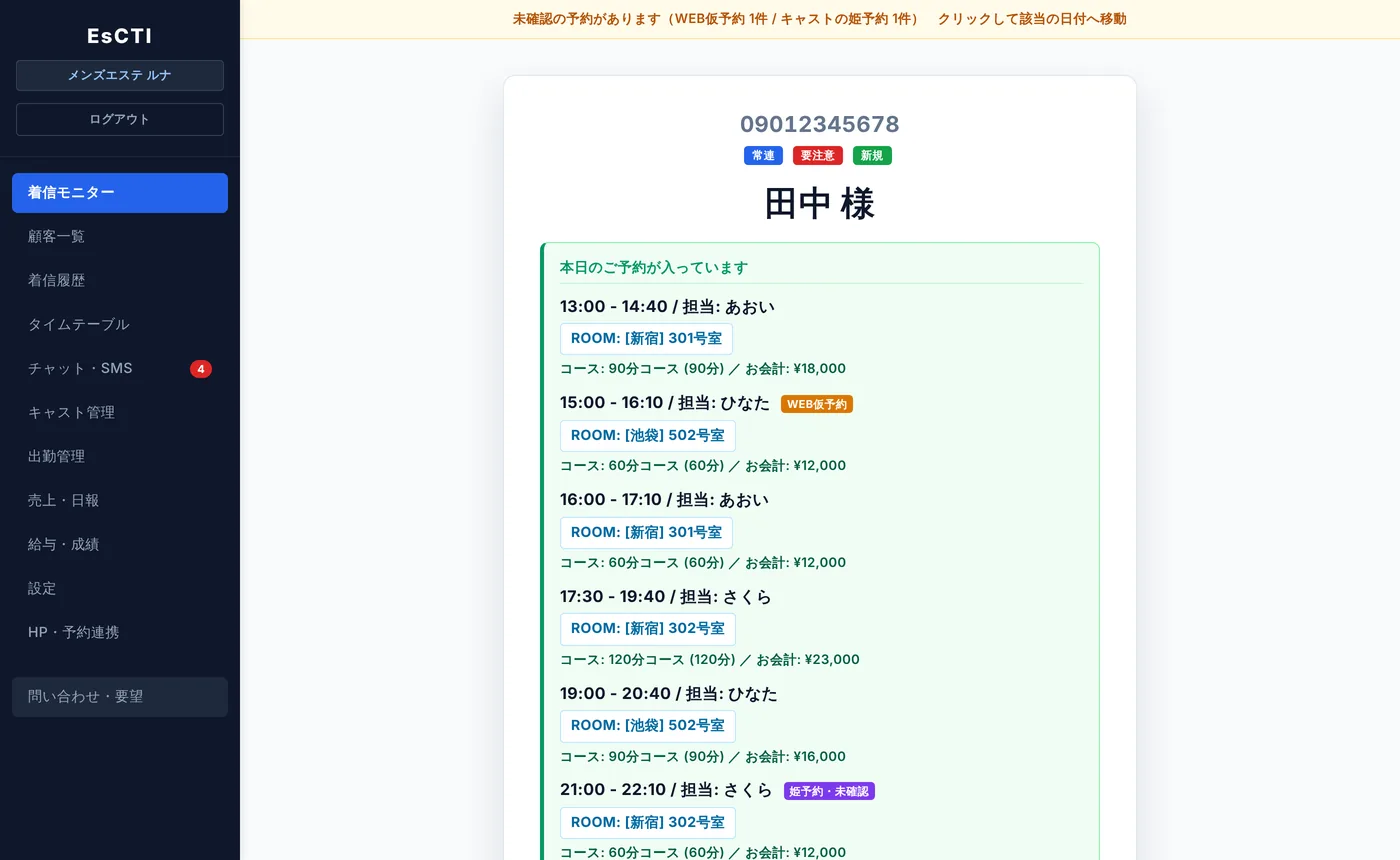Screen dimensions: 1400x860
Task: Click ROOM 新宿 301号室 under 16:00 booking
Action: [x=646, y=533]
